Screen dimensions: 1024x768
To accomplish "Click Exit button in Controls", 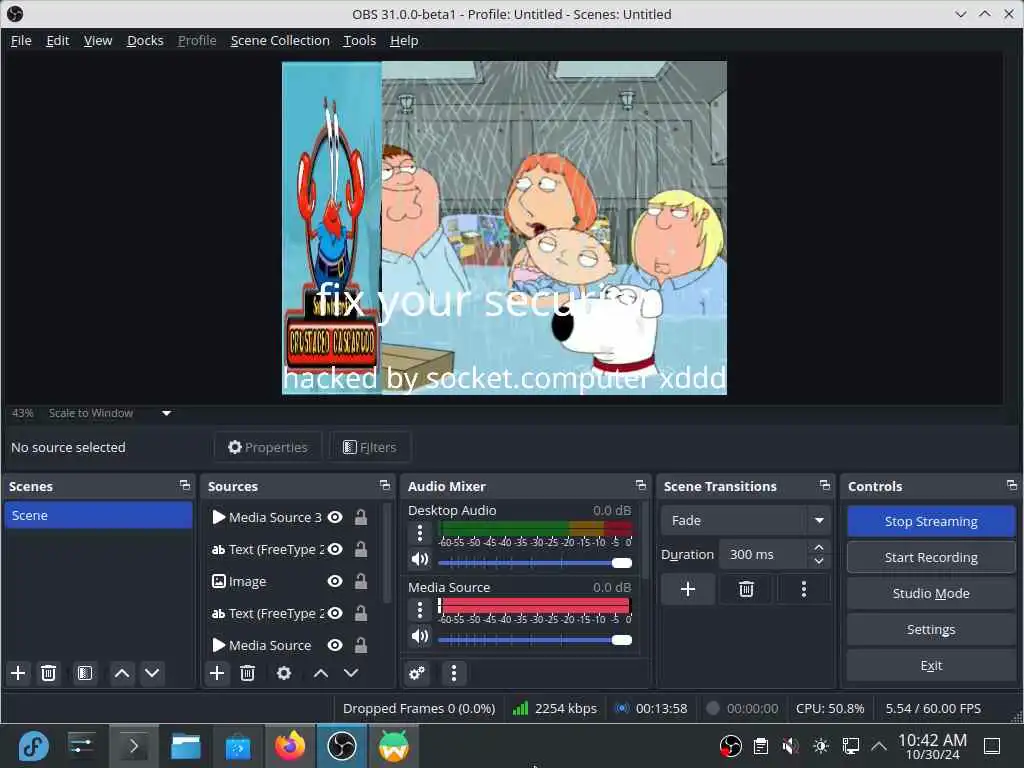I will 931,665.
